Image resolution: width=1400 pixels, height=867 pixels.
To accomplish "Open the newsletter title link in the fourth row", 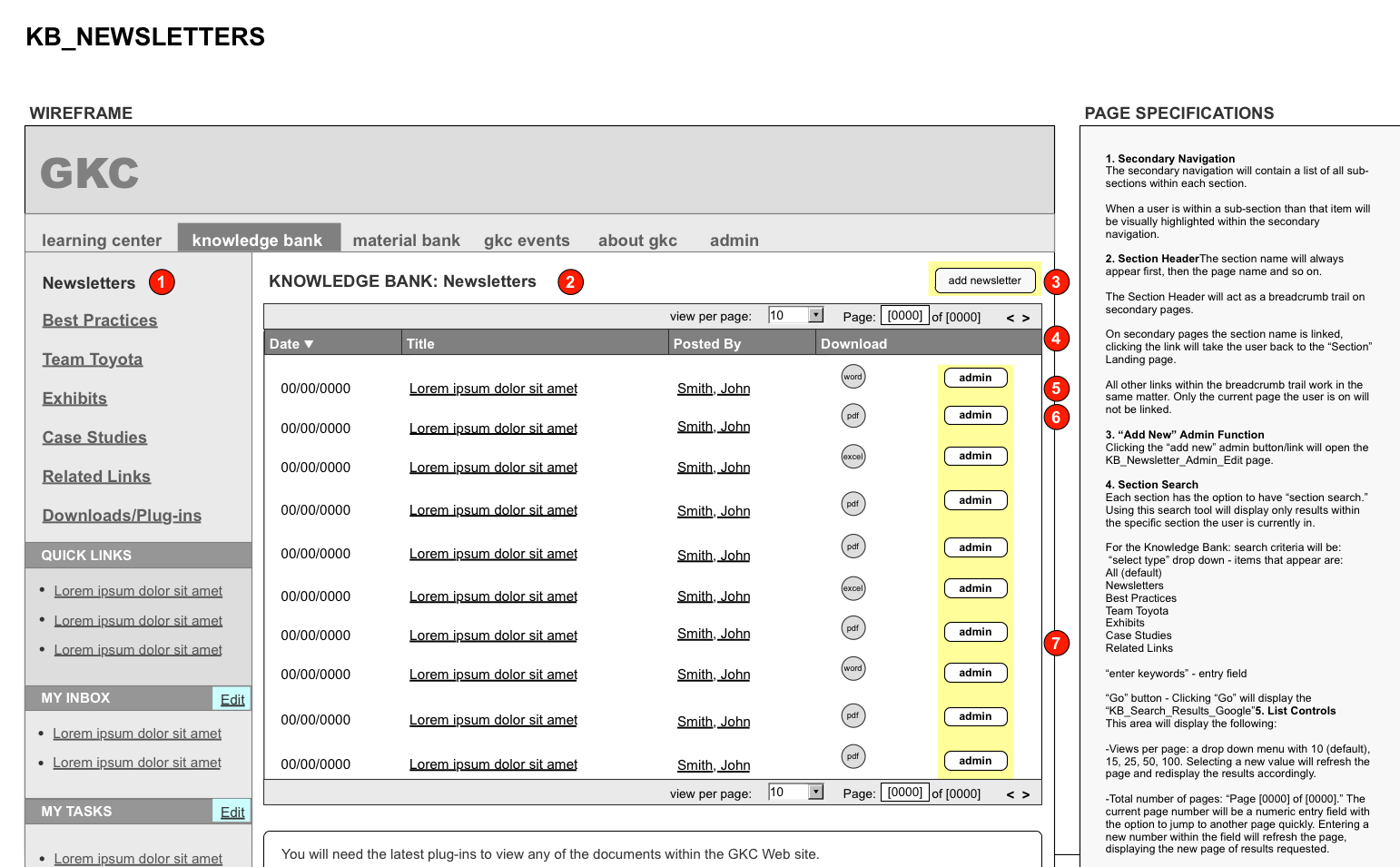I will (x=493, y=510).
